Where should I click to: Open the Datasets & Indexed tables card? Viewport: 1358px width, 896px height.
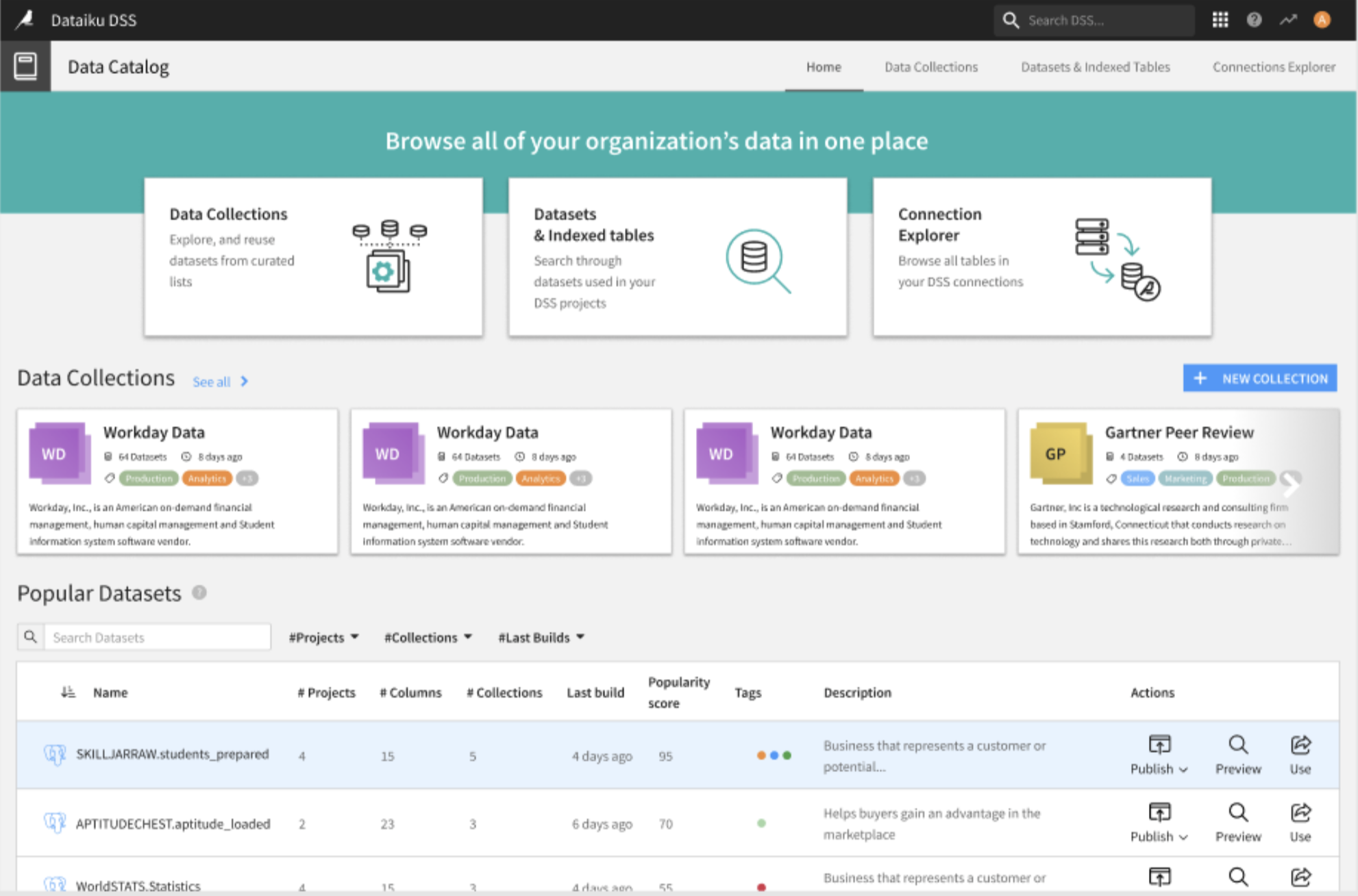pyautogui.click(x=678, y=257)
